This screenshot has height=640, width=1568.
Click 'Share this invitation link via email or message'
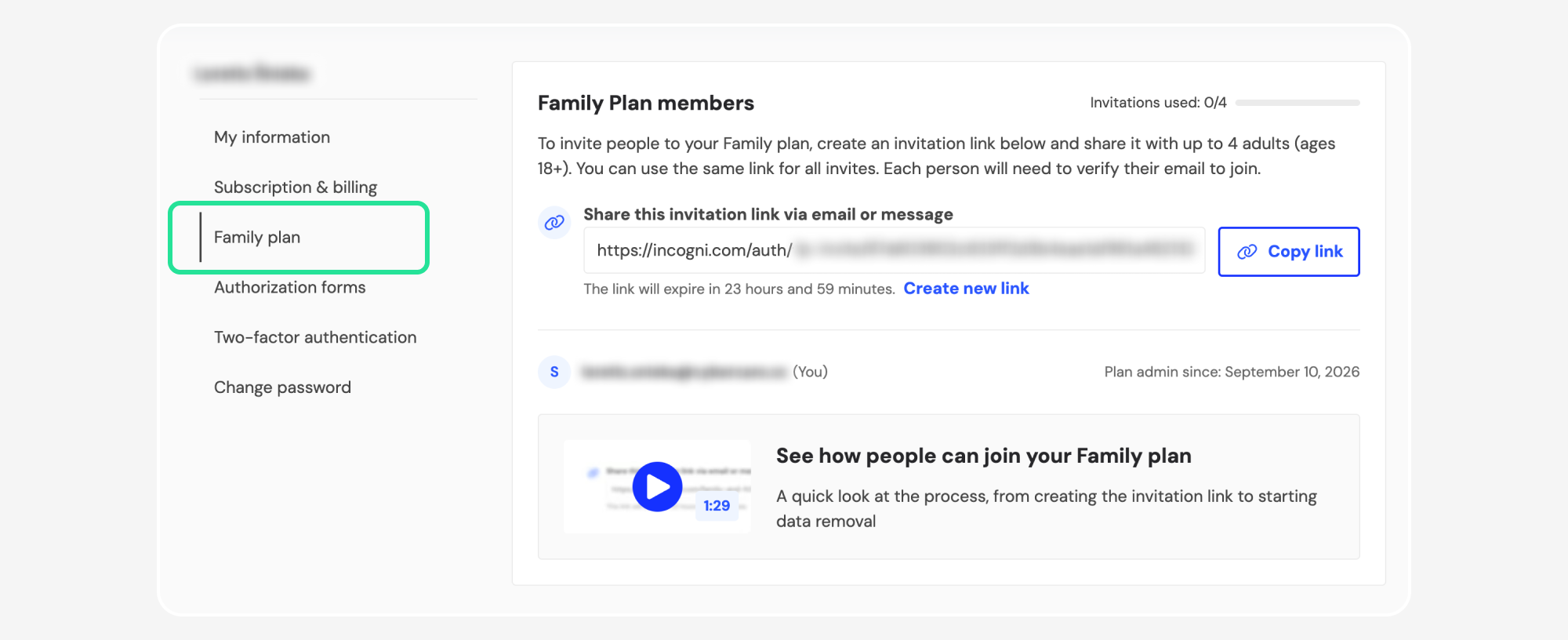click(x=768, y=214)
